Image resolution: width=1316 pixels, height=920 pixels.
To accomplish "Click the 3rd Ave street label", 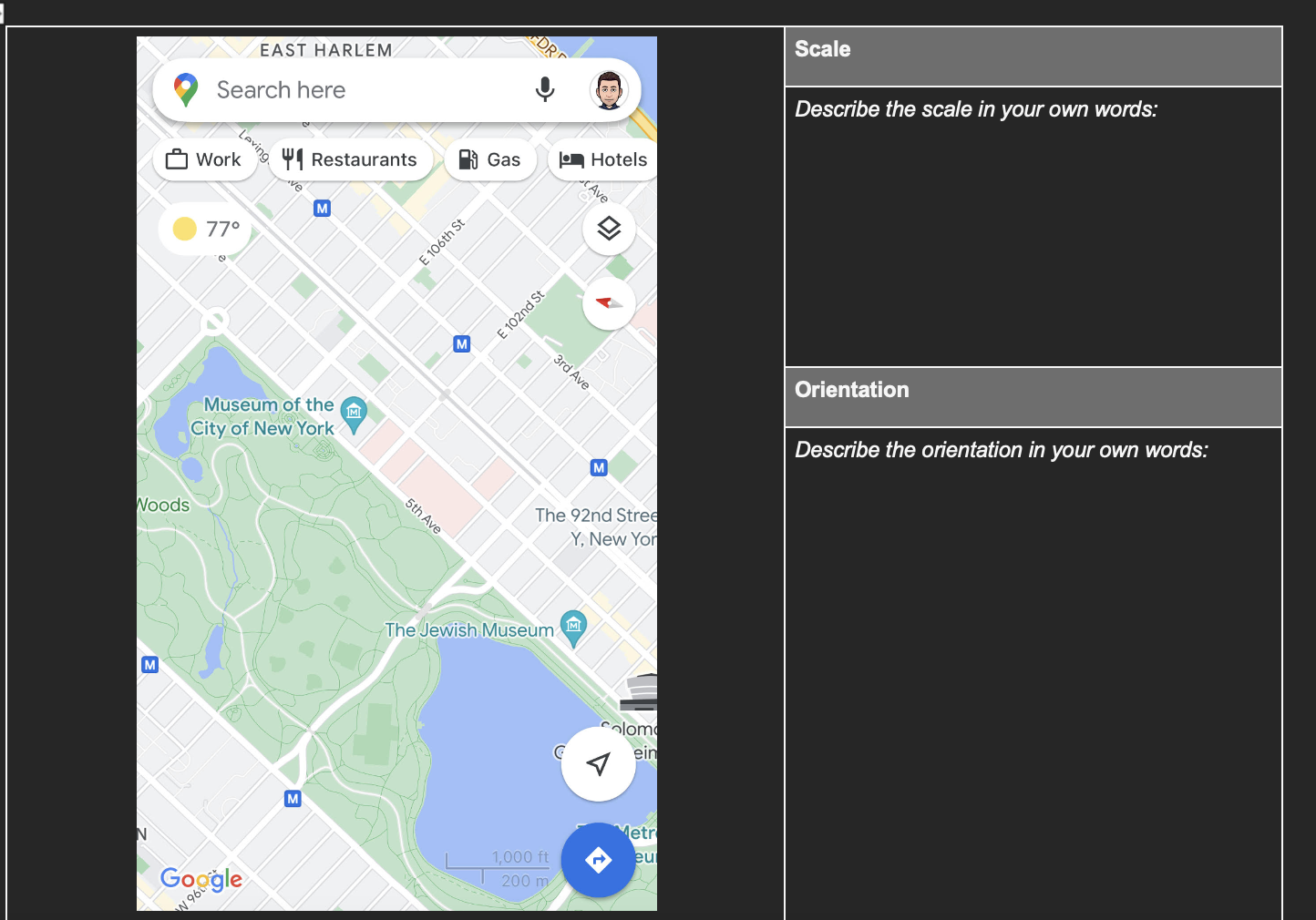I will click(571, 372).
